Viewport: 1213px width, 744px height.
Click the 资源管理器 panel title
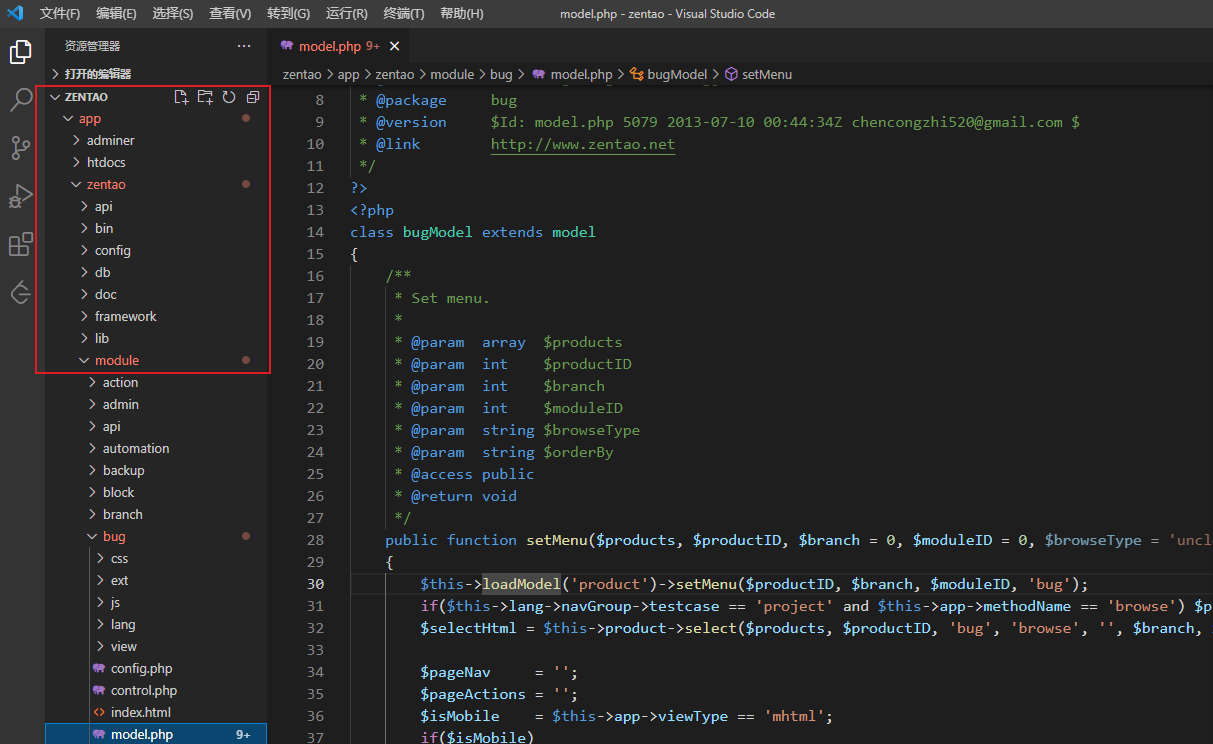(x=92, y=46)
